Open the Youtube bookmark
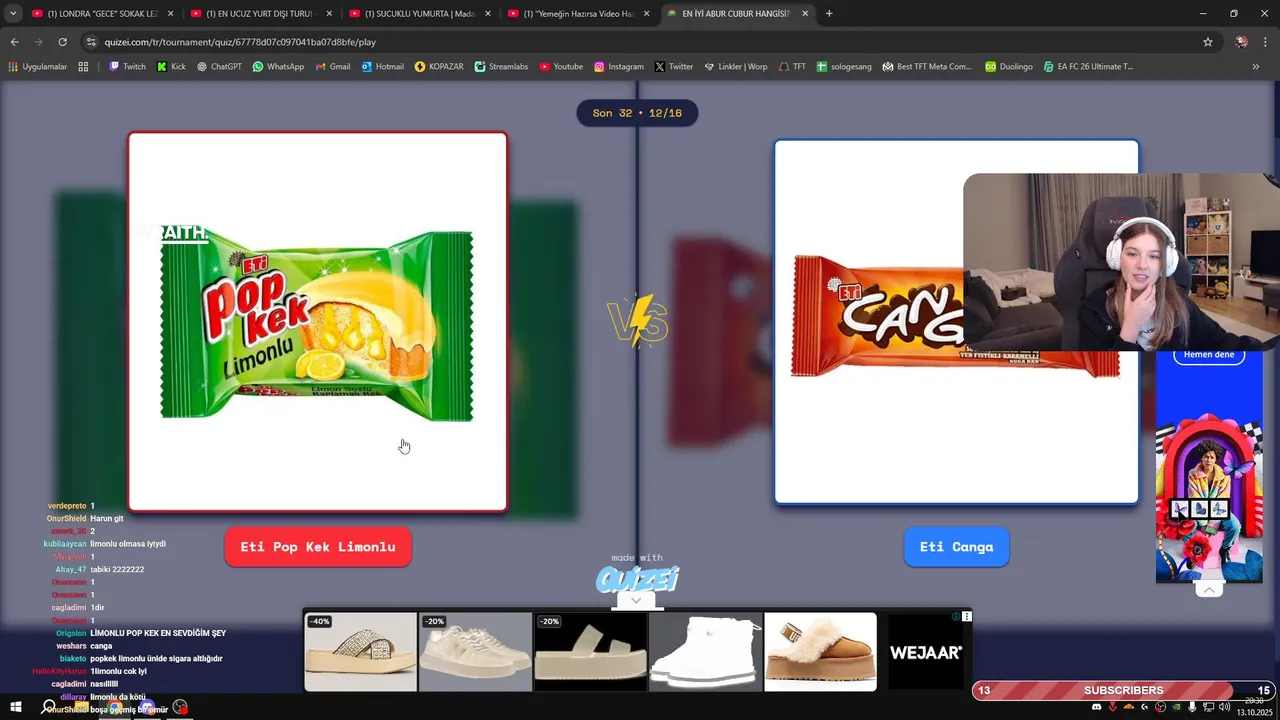 click(561, 67)
